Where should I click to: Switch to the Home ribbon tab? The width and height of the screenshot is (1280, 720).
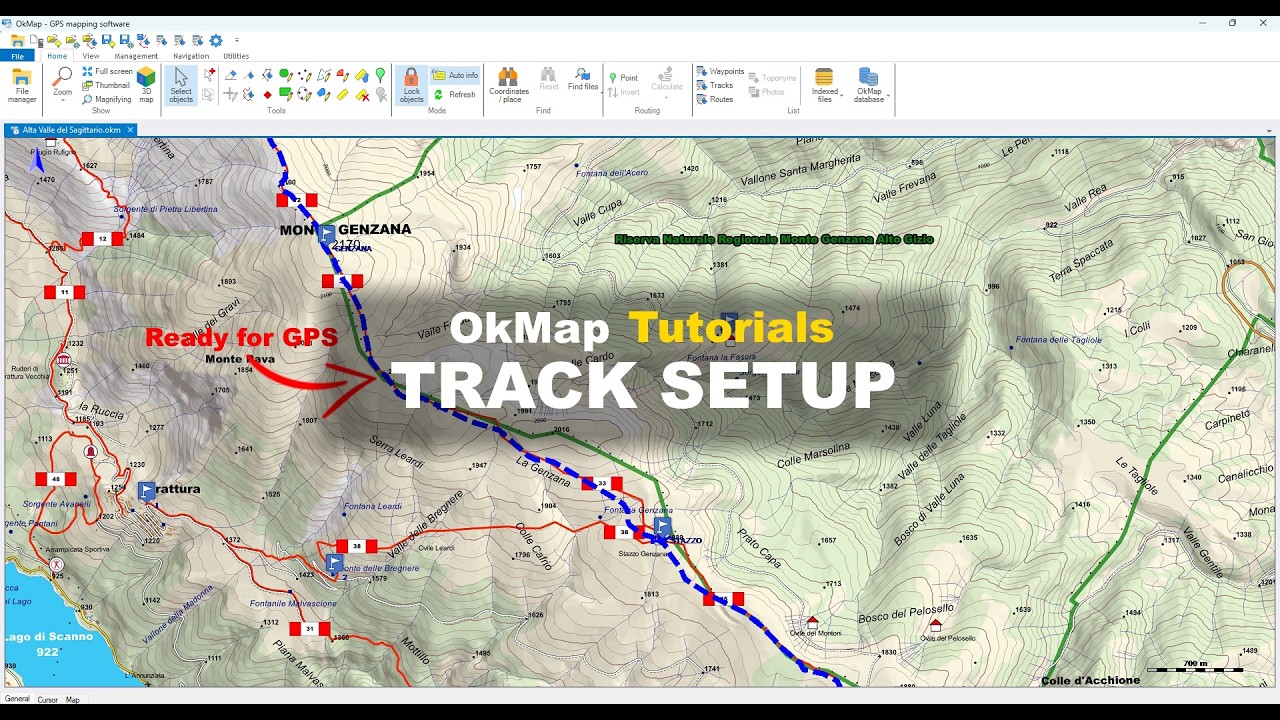coord(57,56)
